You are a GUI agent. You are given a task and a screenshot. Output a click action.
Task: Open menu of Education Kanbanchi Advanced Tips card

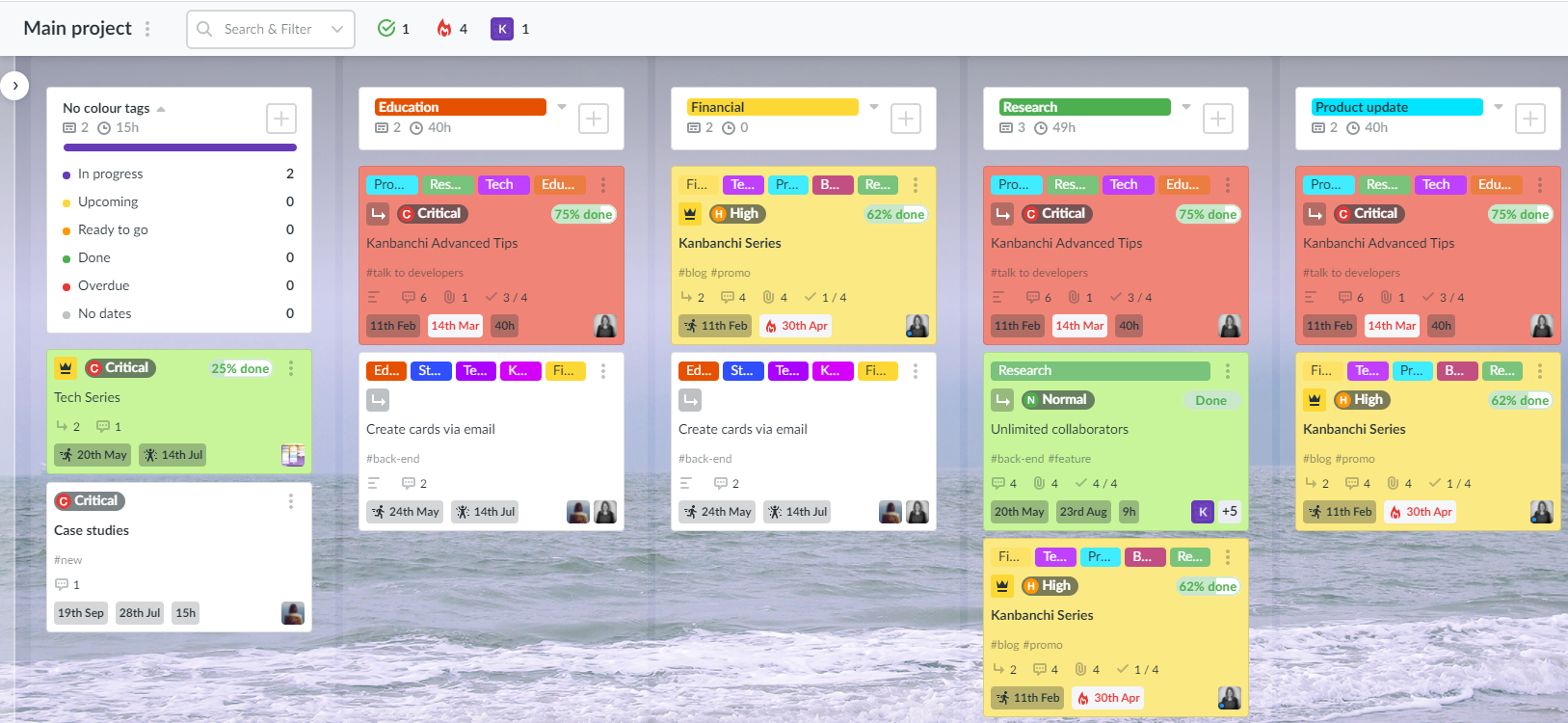tap(603, 185)
